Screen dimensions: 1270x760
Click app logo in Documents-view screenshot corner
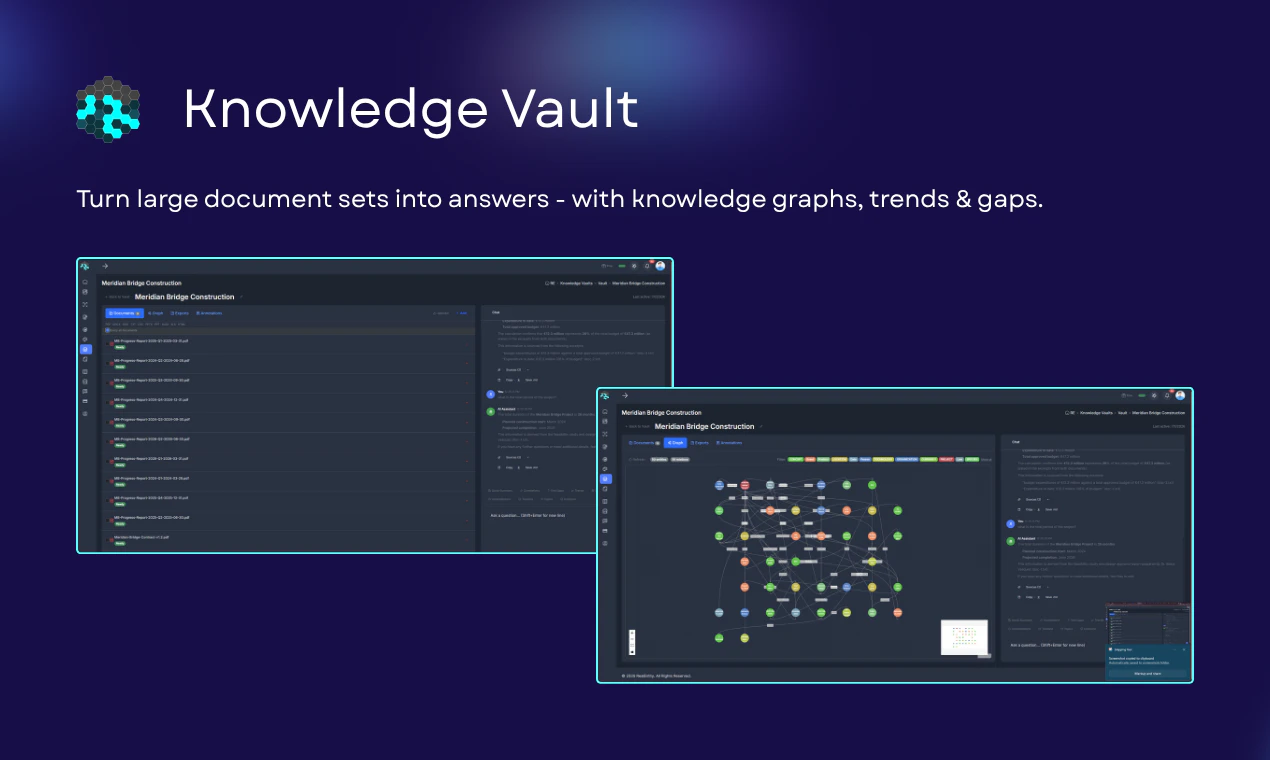click(x=84, y=266)
